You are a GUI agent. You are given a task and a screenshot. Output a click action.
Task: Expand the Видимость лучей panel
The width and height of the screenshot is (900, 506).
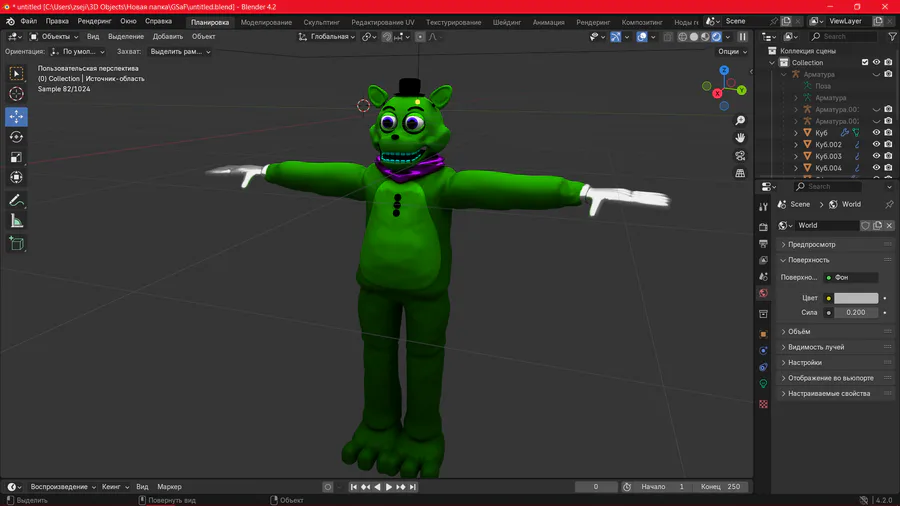point(835,347)
